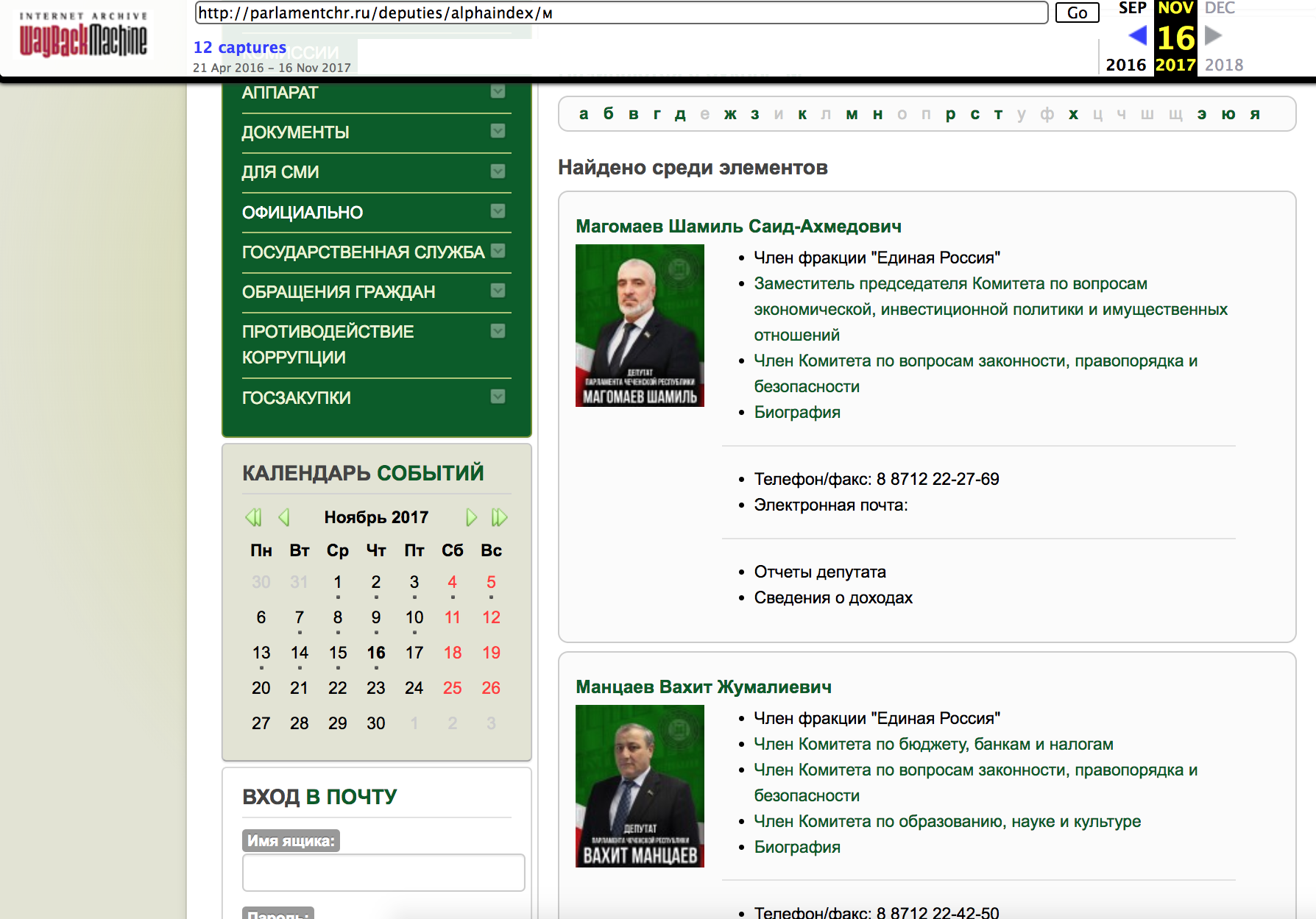
Task: Expand the ДОКУМЕНТЫ menu arrow
Action: pyautogui.click(x=498, y=132)
